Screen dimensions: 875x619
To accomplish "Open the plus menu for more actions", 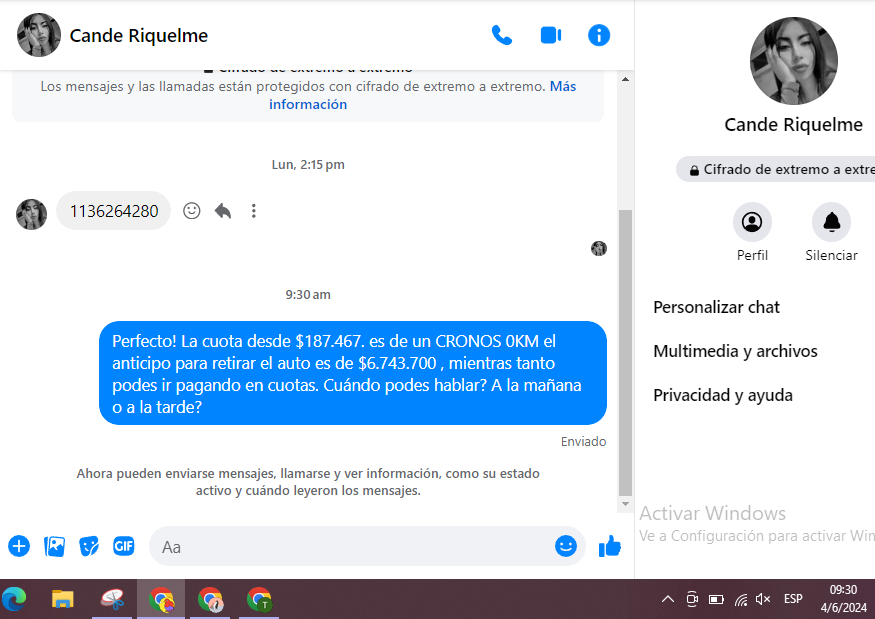I will pos(19,546).
